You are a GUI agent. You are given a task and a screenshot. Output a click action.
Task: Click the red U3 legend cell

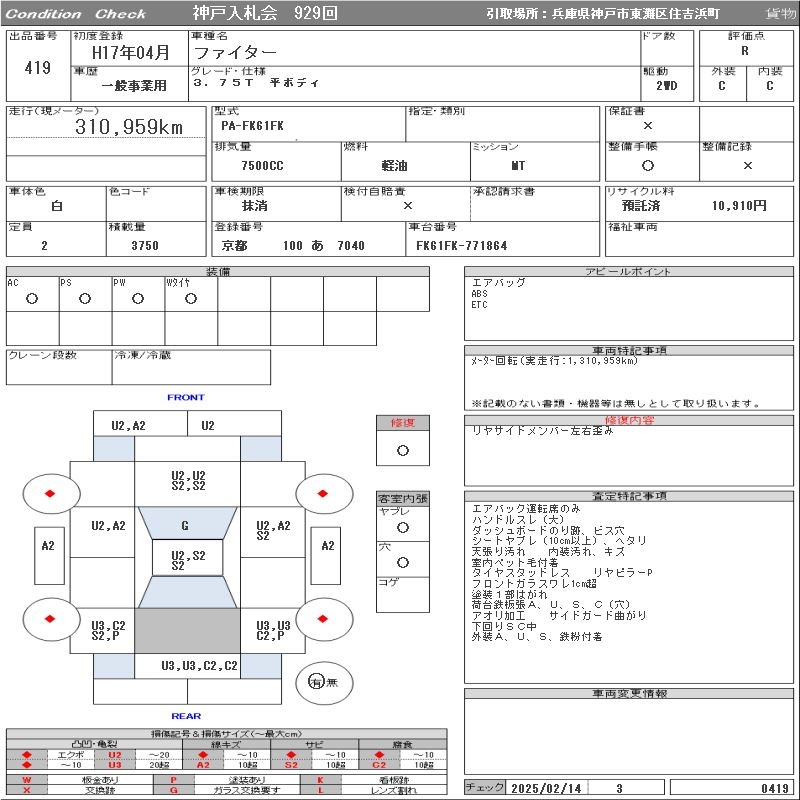pos(115,765)
